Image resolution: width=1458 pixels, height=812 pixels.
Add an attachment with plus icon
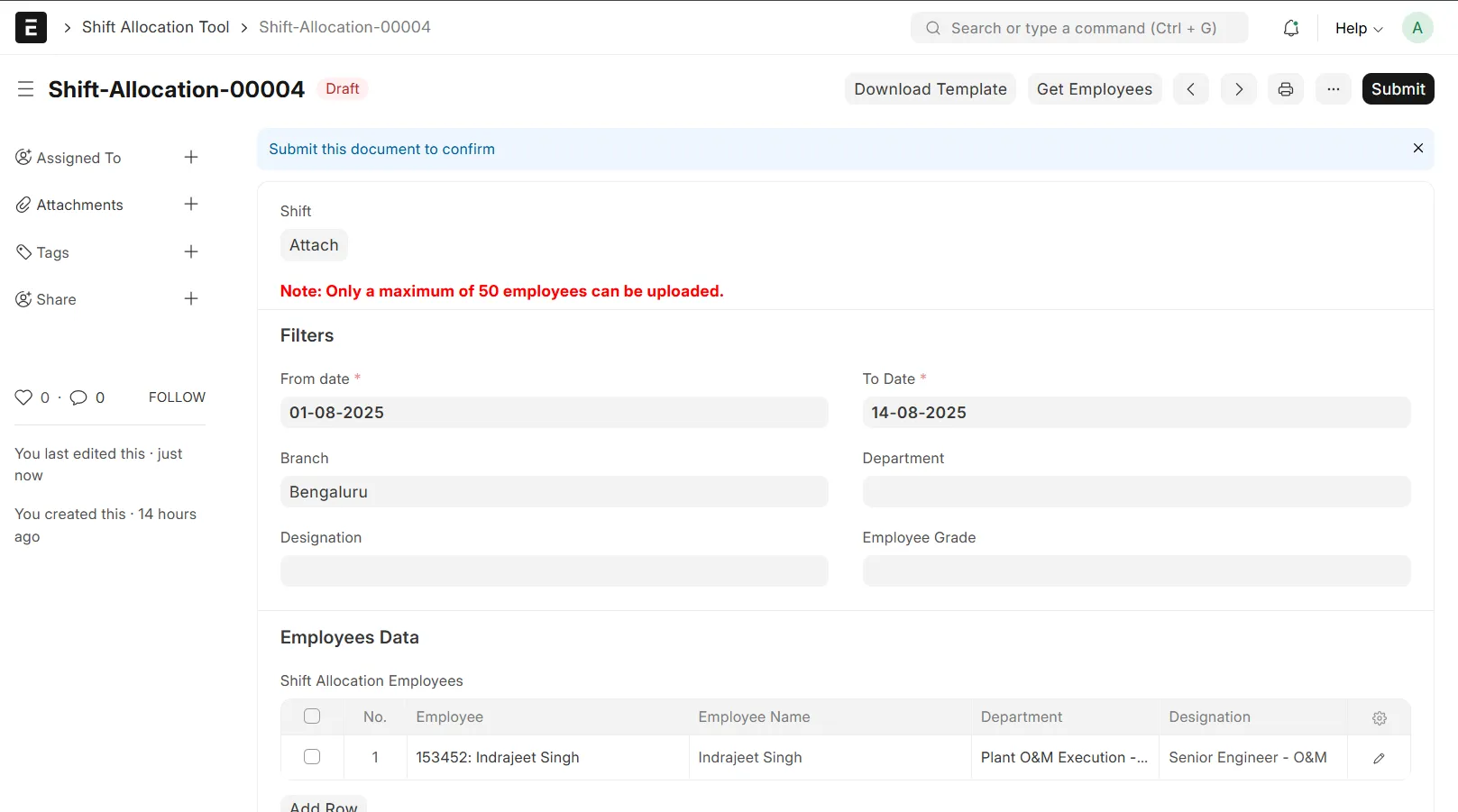(x=191, y=205)
